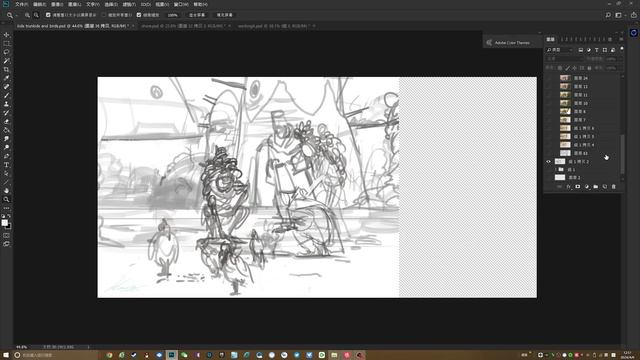The image size is (640, 360).
Task: Toggle scrubby zoom checkbox
Action: 139,15
